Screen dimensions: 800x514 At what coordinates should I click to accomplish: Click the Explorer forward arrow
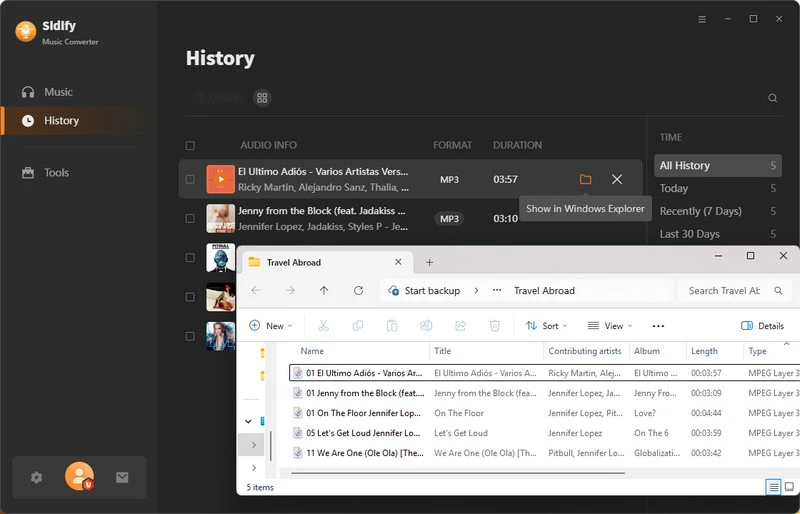click(290, 290)
